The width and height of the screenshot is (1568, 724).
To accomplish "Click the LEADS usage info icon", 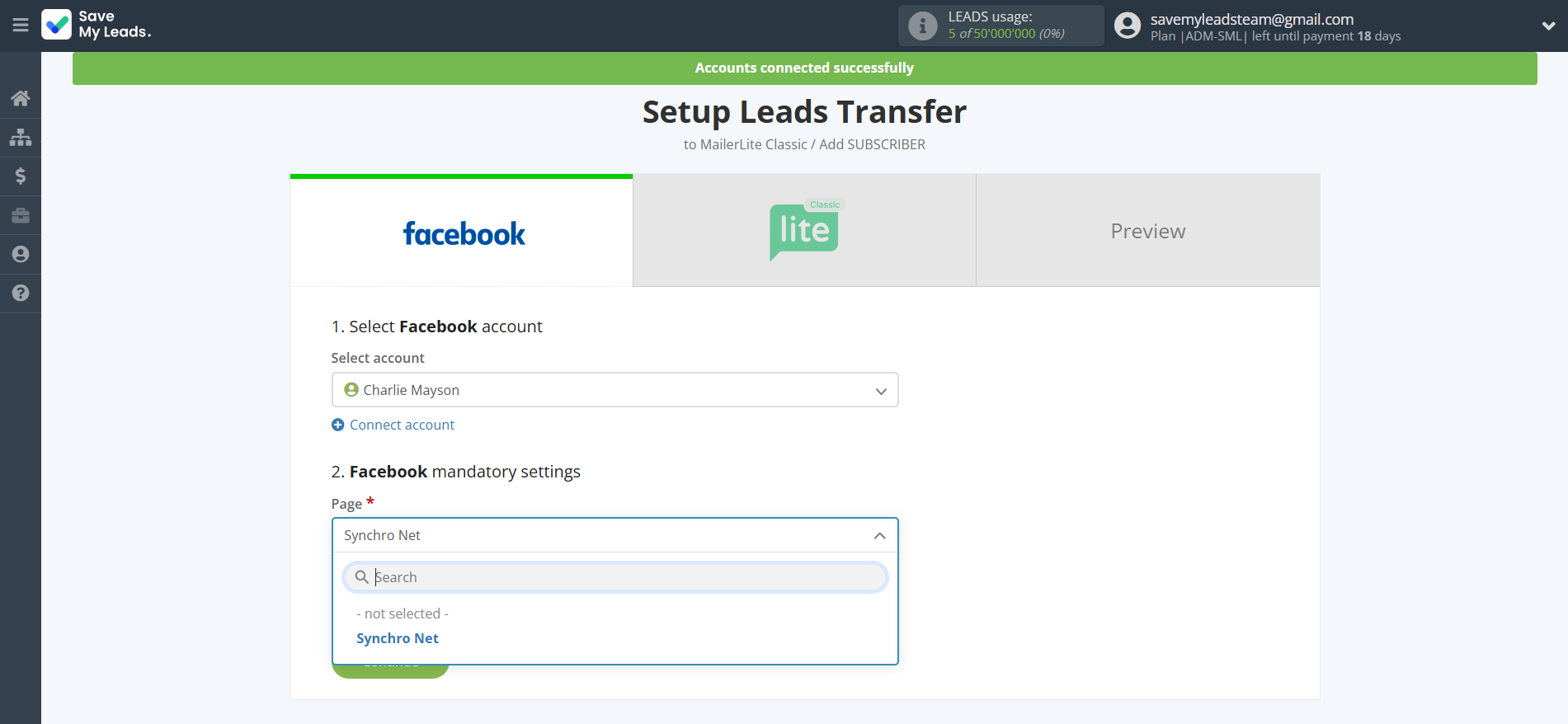I will 923,26.
